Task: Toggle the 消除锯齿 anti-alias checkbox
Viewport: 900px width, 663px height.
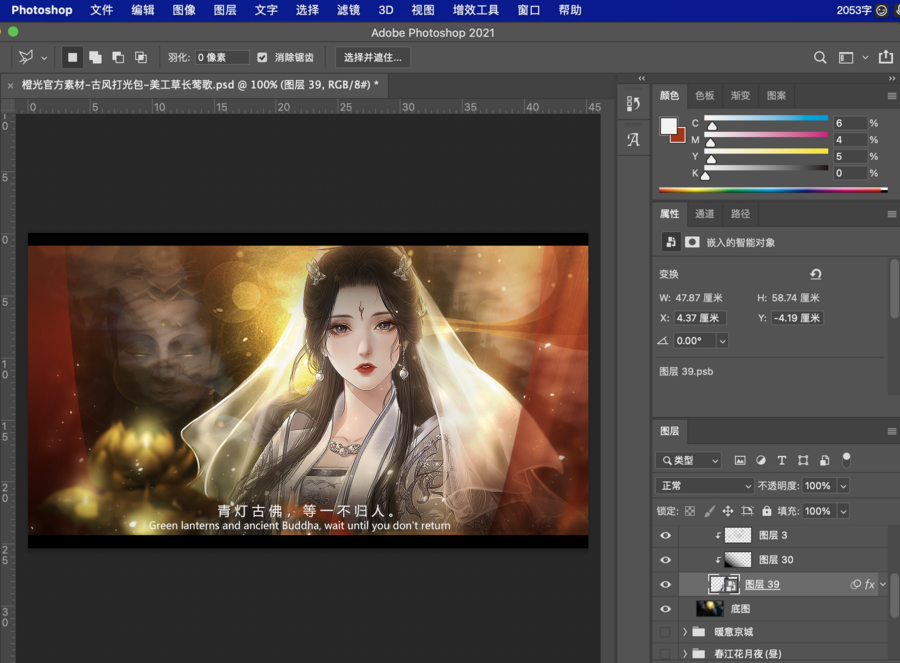Action: (262, 58)
